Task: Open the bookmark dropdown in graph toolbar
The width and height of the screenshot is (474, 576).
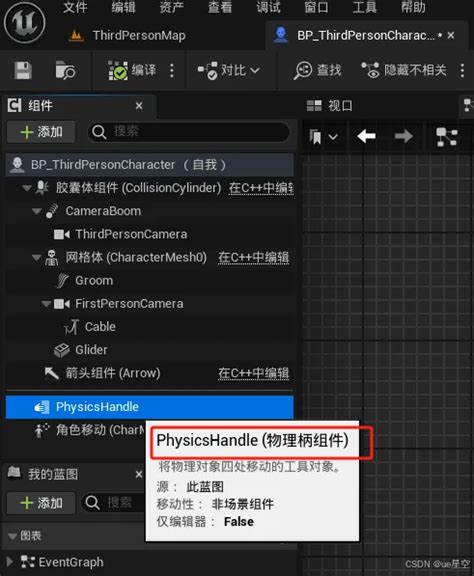Action: tap(323, 137)
